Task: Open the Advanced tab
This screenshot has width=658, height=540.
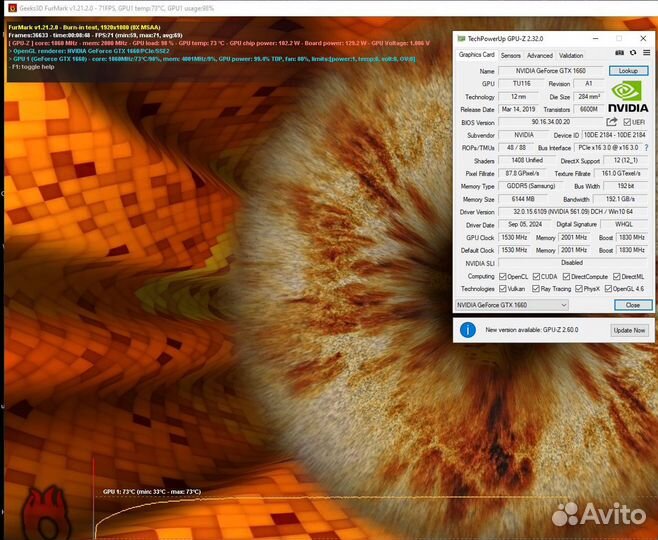Action: click(x=539, y=55)
